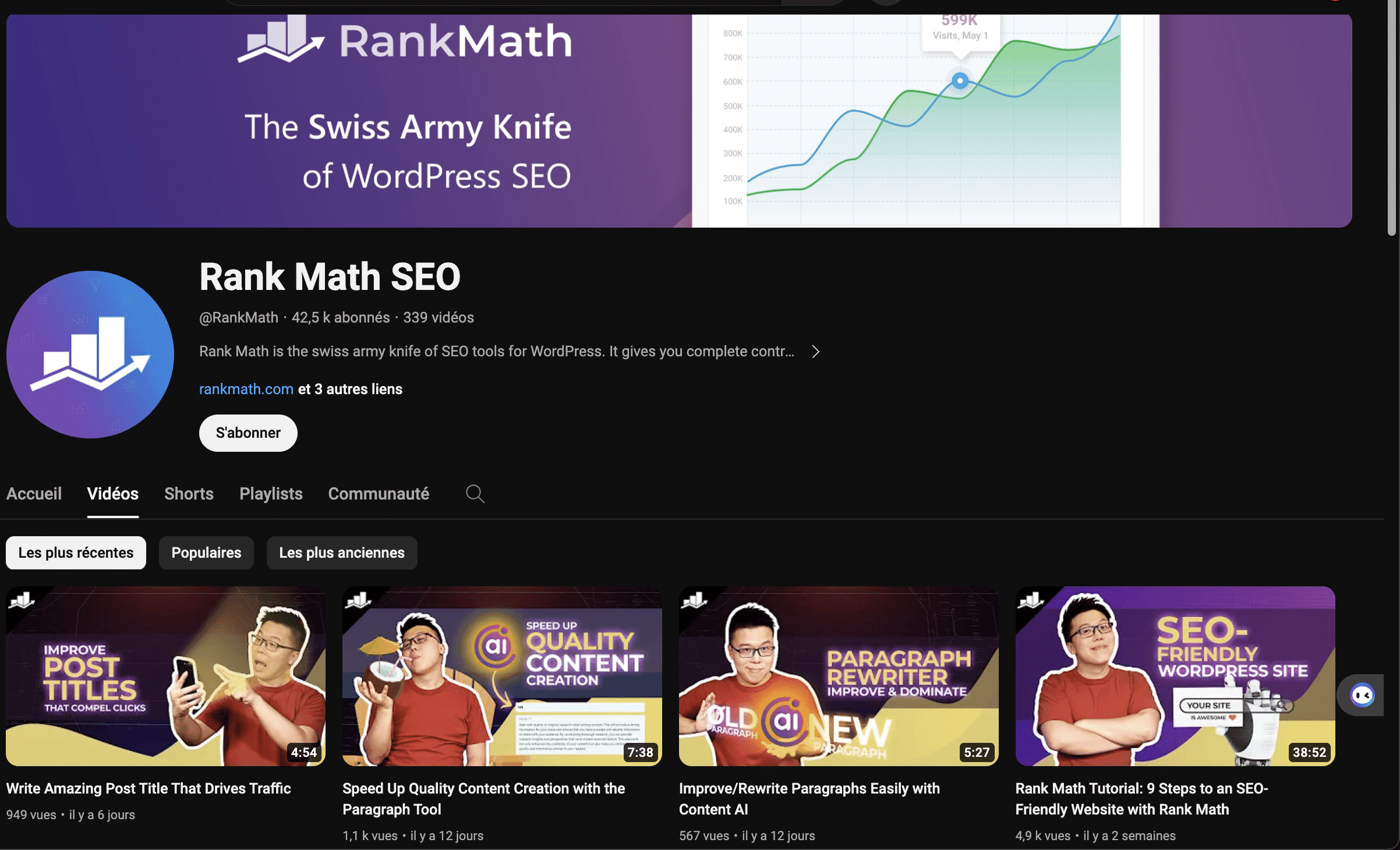The height and width of the screenshot is (850, 1400).
Task: Open the Shorts tab
Action: (x=189, y=494)
